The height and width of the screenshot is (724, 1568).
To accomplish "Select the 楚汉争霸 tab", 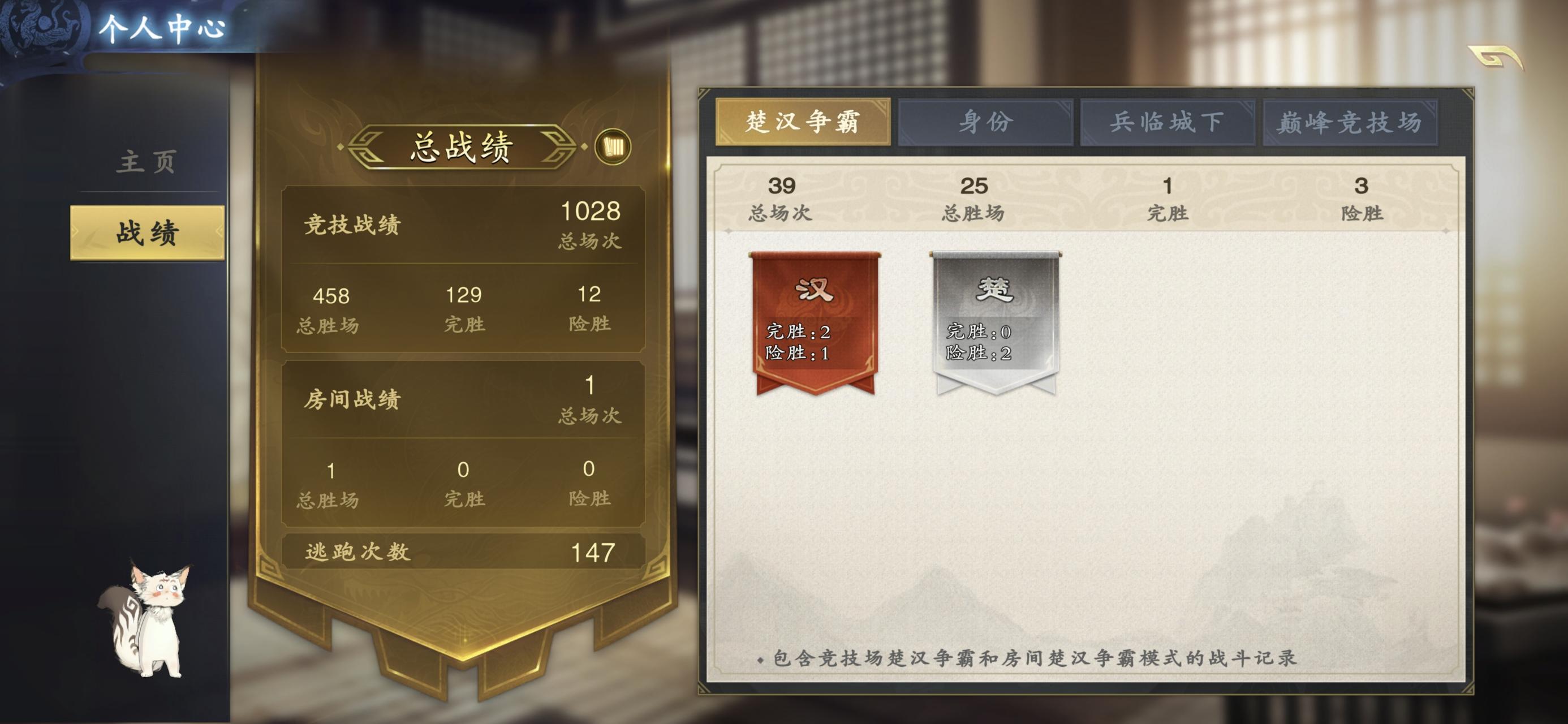I will point(803,121).
